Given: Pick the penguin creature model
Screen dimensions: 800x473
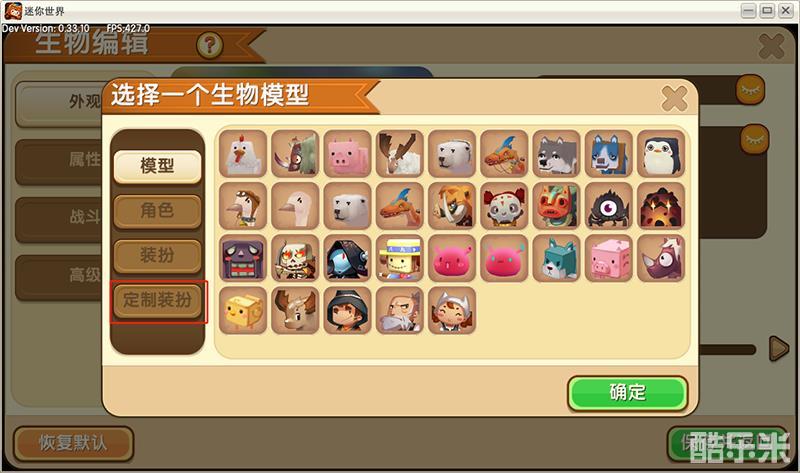Looking at the screenshot, I should point(661,154).
